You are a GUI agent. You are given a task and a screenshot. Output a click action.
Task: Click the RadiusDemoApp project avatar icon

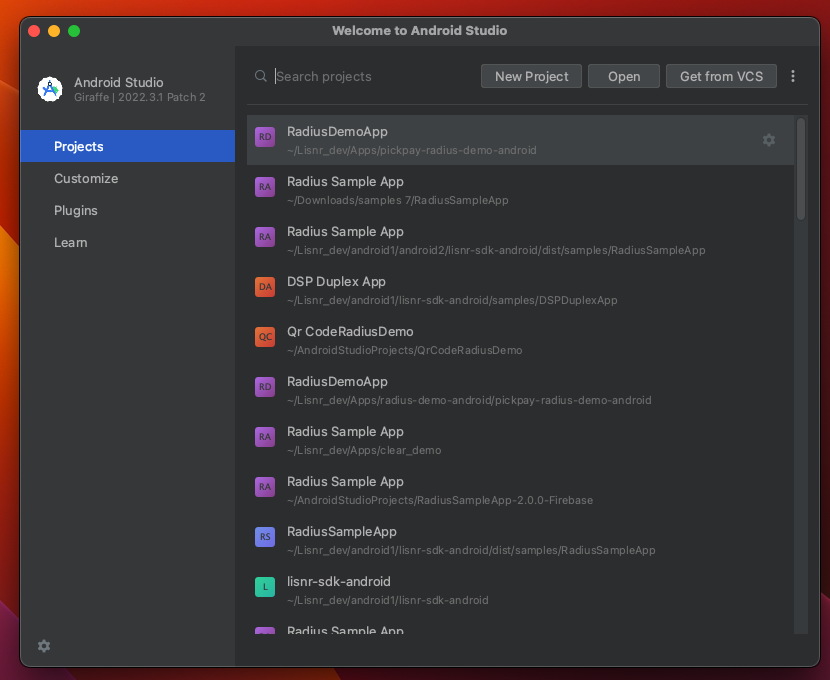tap(264, 136)
